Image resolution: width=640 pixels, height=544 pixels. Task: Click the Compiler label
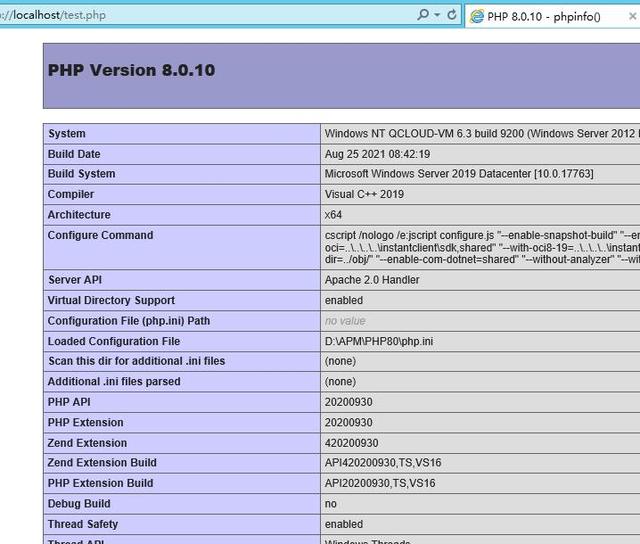click(71, 194)
